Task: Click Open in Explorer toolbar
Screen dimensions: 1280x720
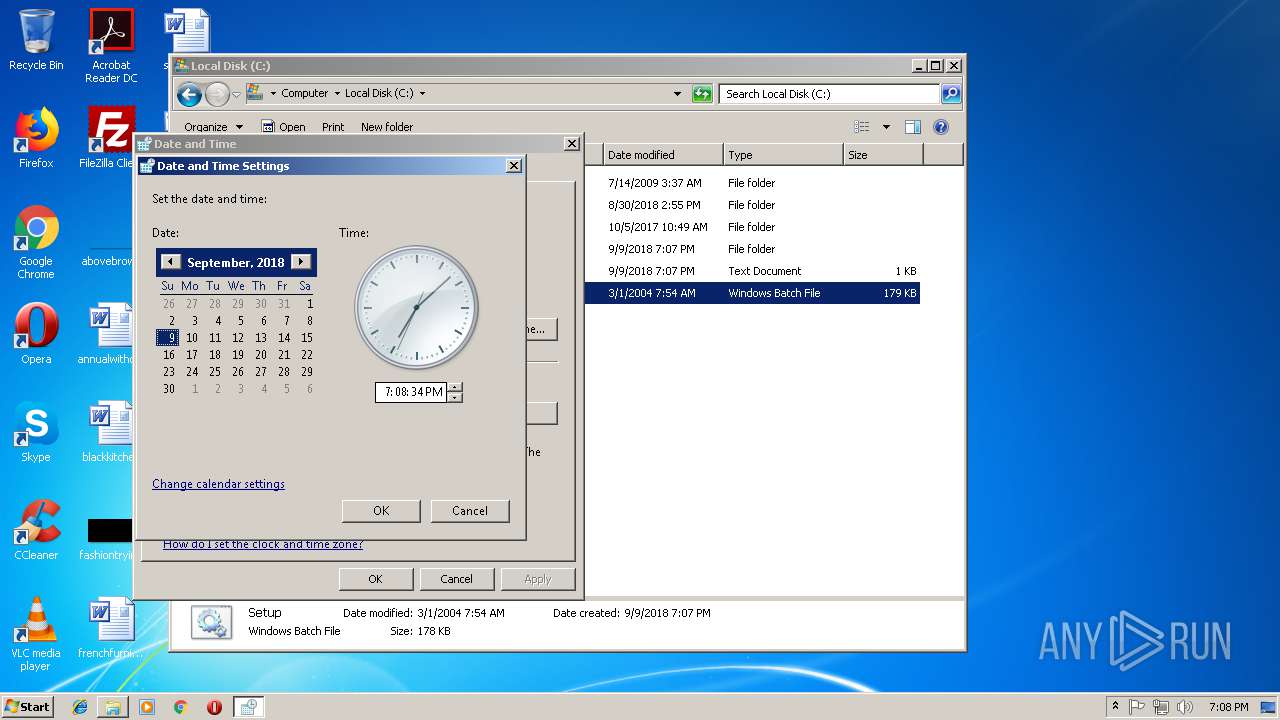Action: coord(283,127)
